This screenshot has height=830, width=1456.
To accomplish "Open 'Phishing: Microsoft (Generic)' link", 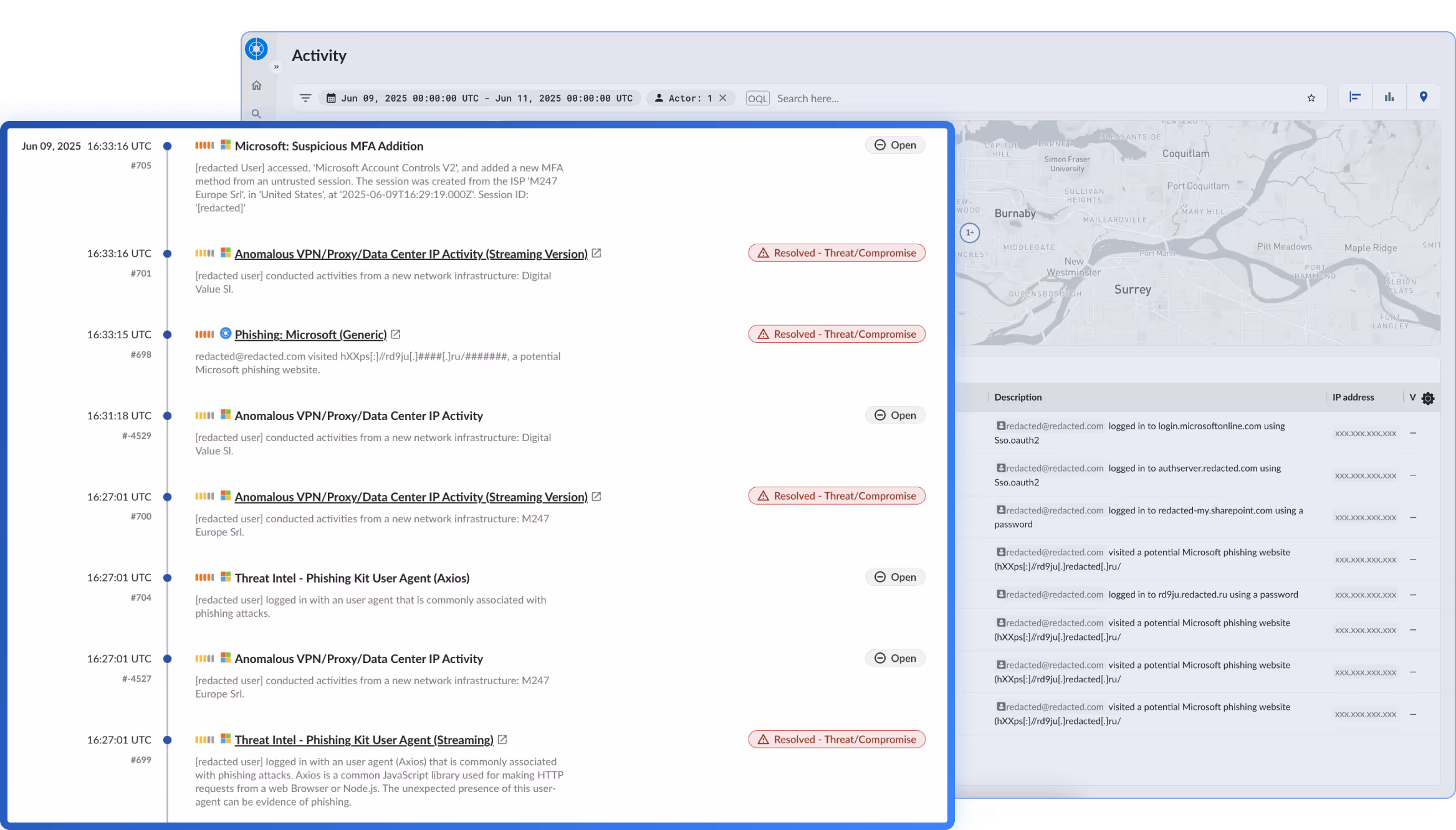I will [311, 335].
